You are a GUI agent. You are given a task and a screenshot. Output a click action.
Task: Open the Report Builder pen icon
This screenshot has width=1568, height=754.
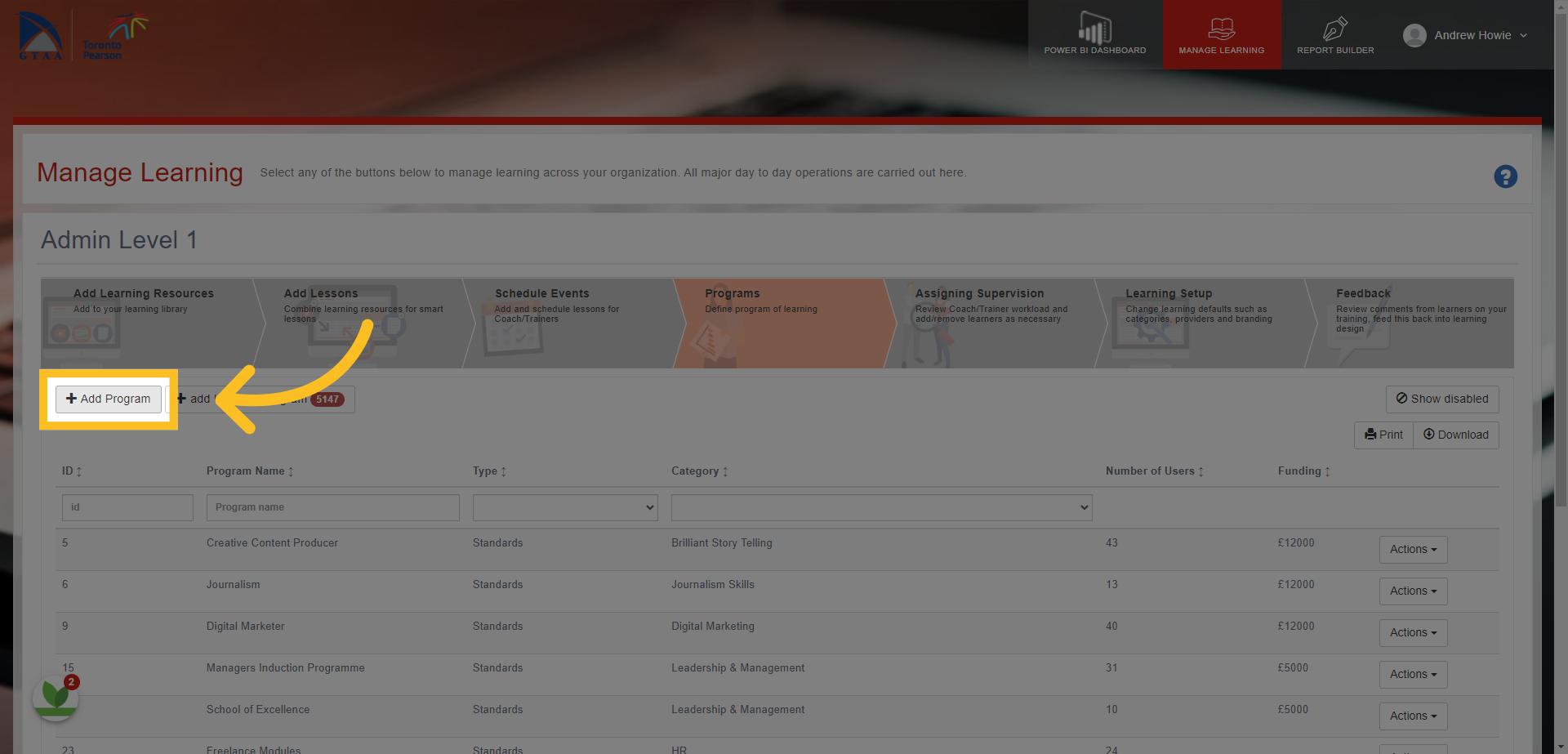pyautogui.click(x=1335, y=29)
